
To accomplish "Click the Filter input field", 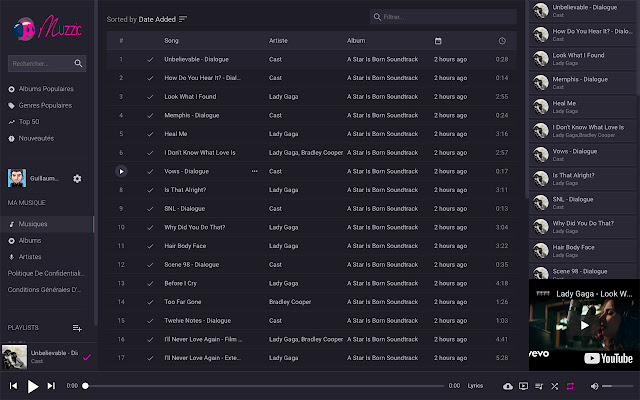I will pyautogui.click(x=443, y=17).
